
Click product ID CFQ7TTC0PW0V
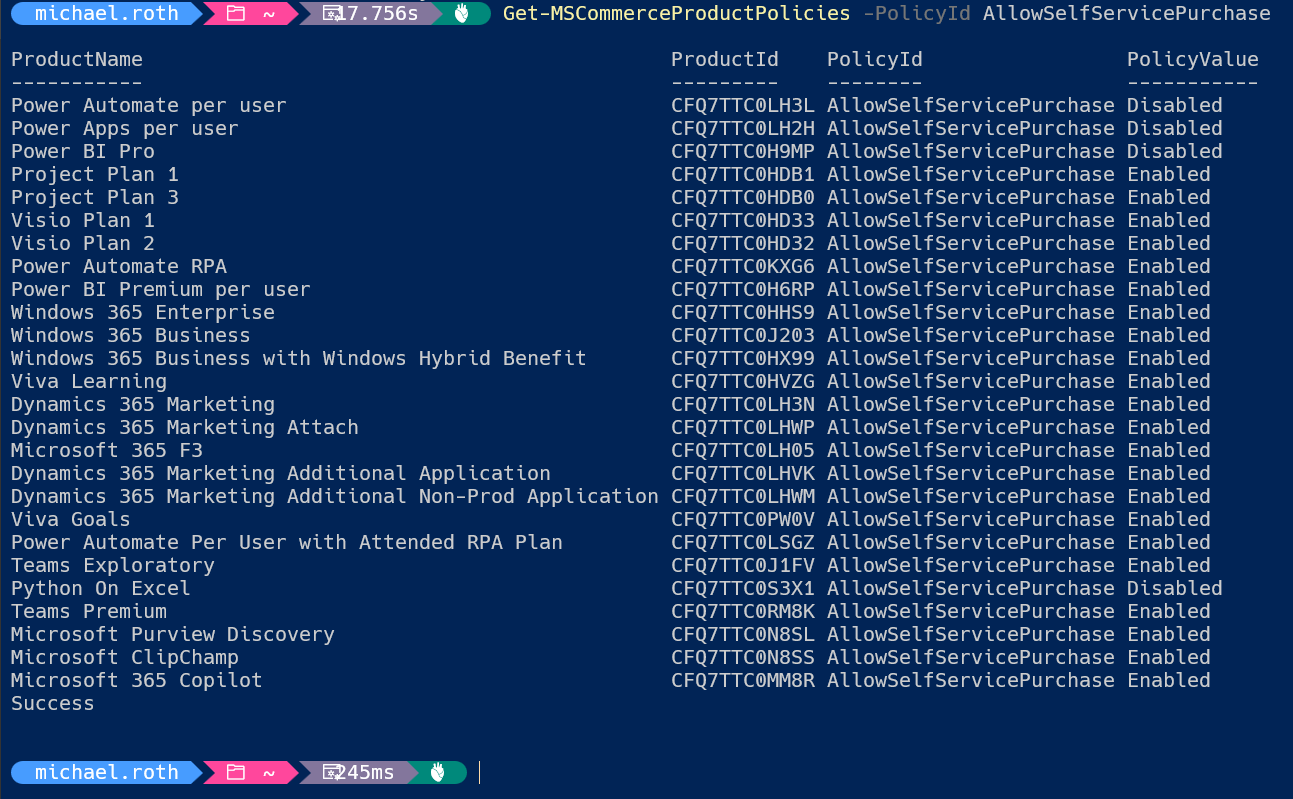(x=743, y=519)
